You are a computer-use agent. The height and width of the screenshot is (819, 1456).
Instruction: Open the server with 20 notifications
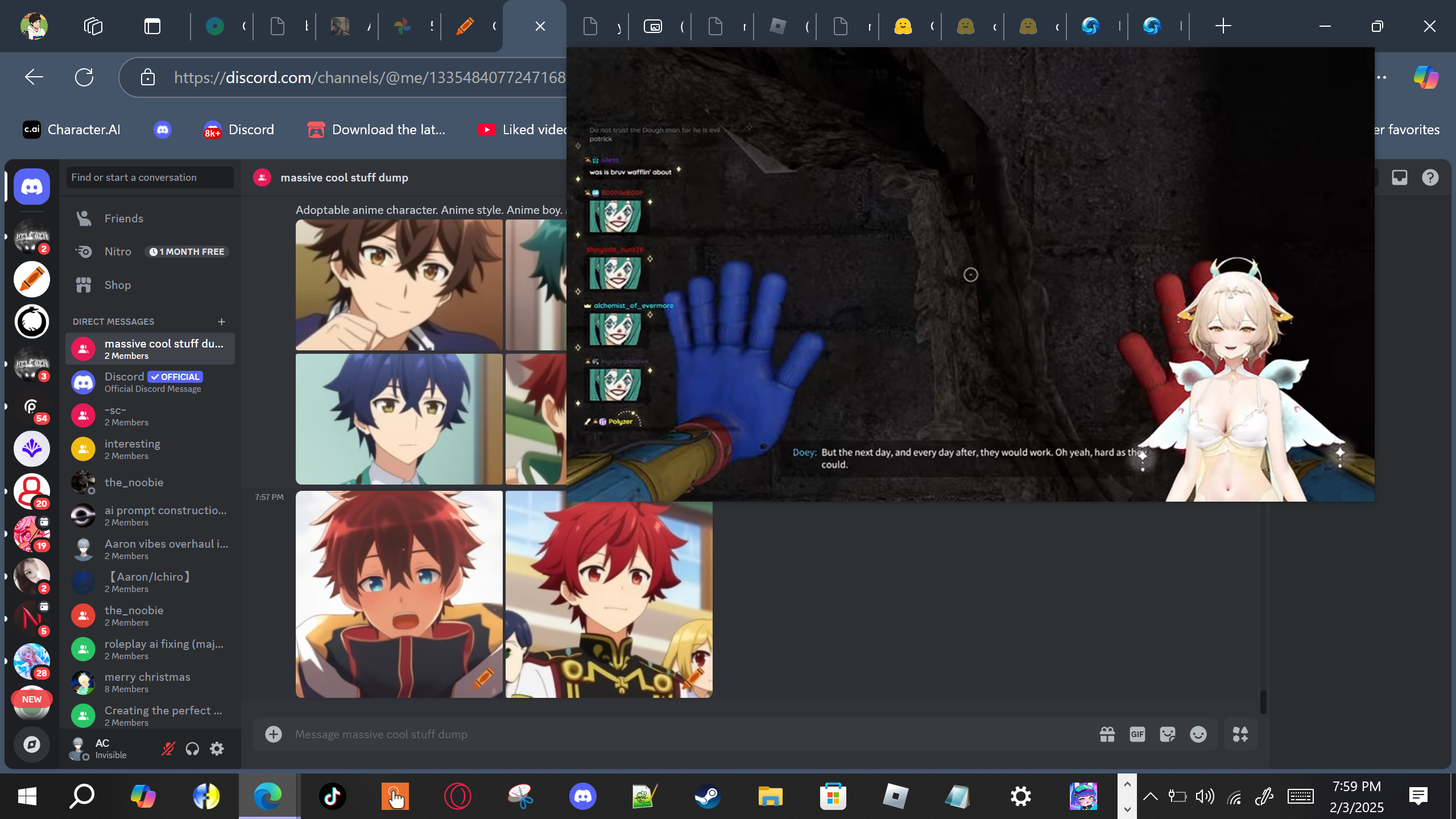(32, 491)
